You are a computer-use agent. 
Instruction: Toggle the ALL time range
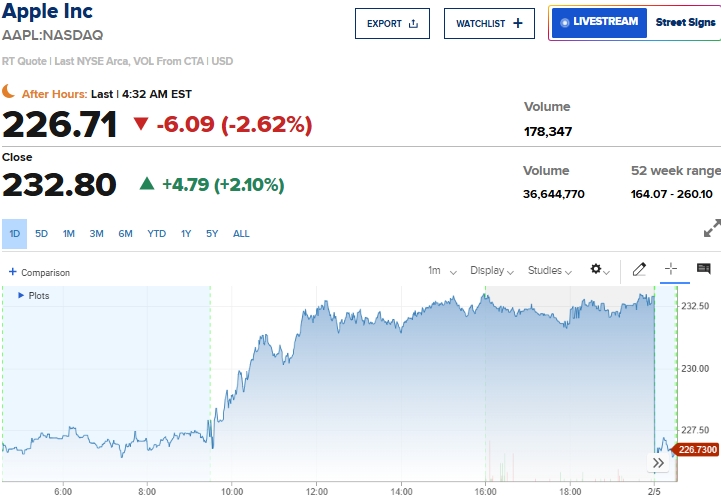coord(241,234)
